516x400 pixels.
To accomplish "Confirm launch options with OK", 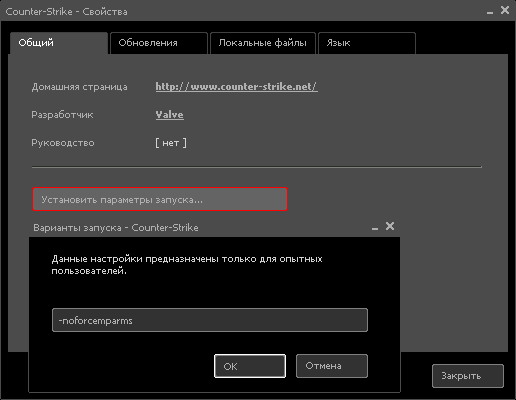I will coord(250,366).
